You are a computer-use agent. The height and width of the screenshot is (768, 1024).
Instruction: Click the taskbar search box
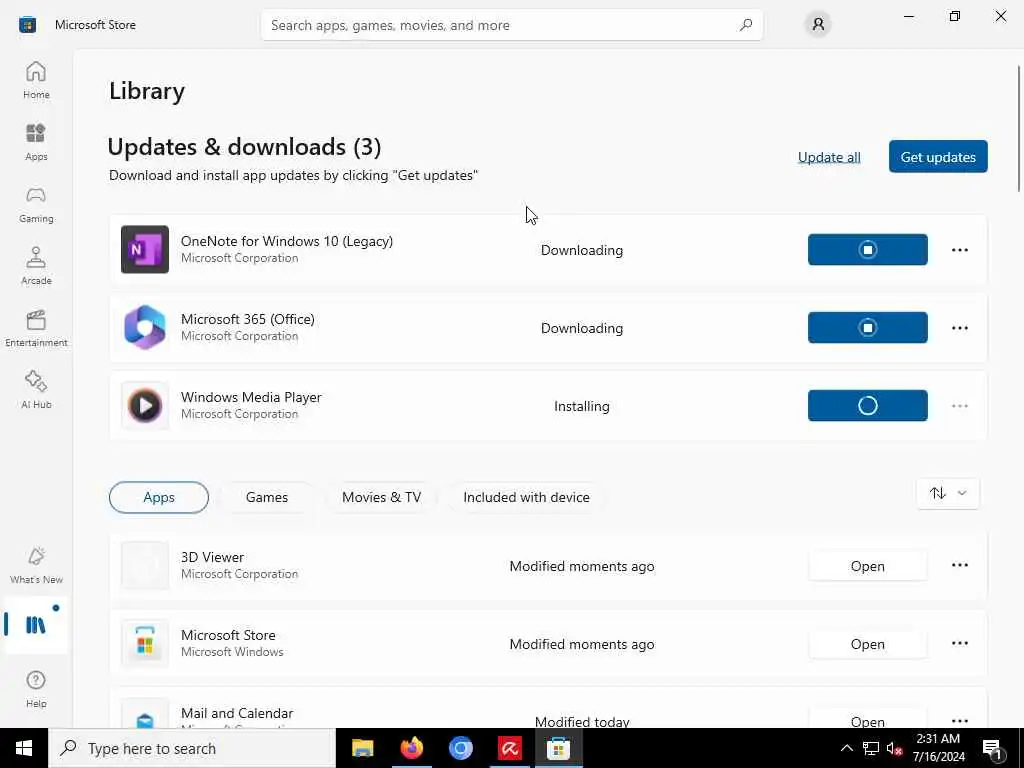click(192, 748)
